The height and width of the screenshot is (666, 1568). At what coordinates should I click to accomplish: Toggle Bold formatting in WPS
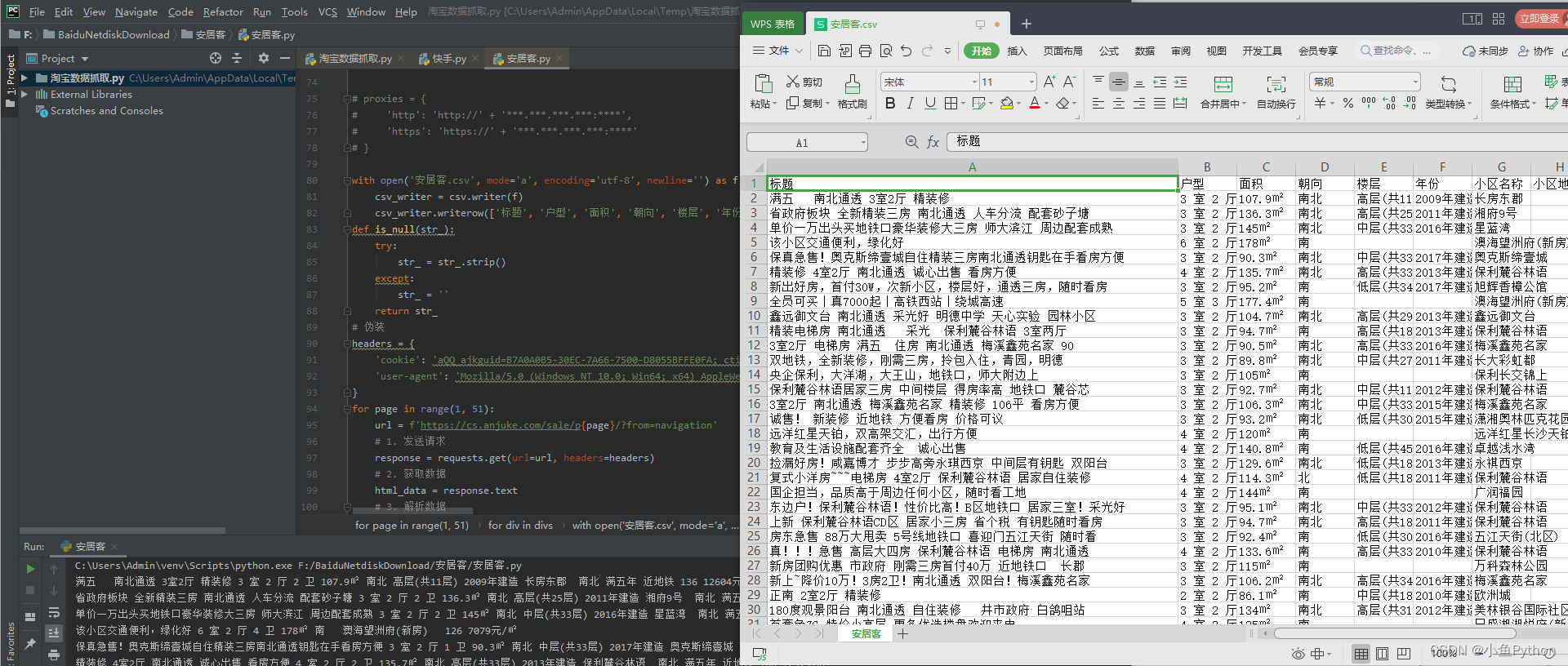890,103
